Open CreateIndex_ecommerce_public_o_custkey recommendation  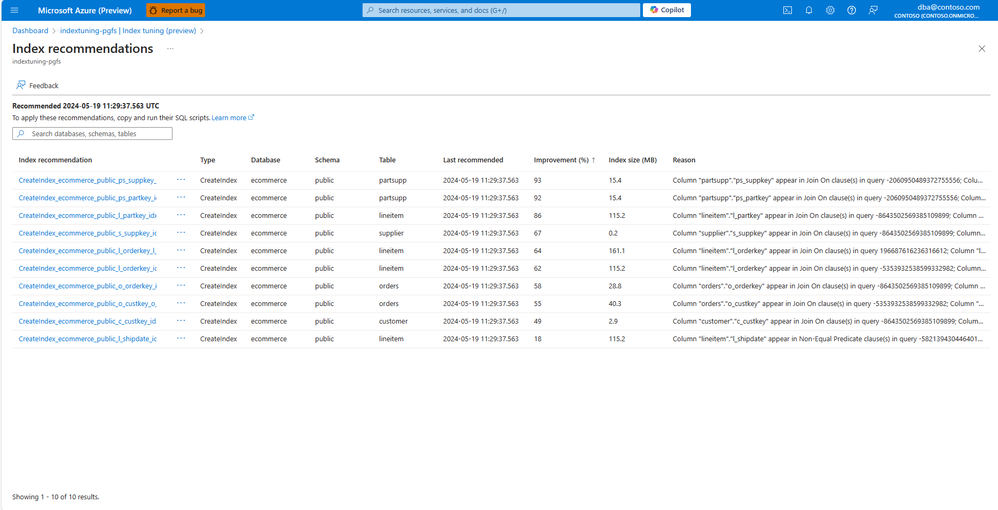pos(87,304)
